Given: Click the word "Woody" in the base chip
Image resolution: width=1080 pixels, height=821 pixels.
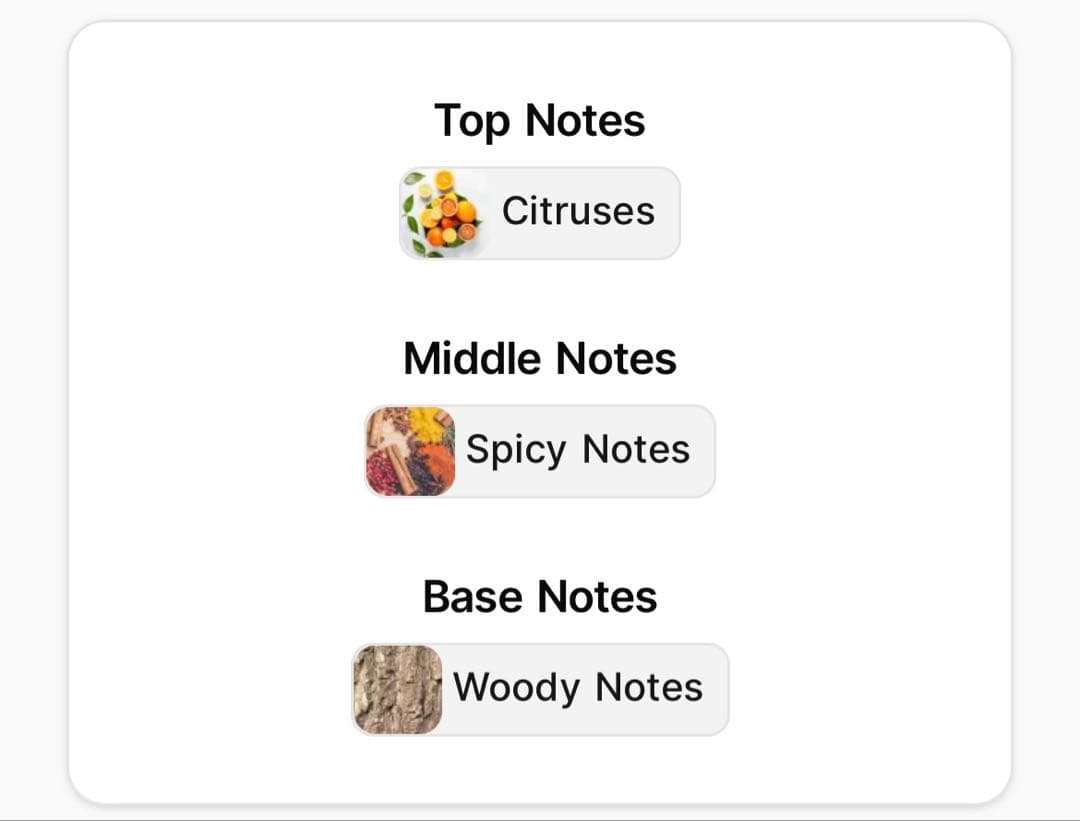Looking at the screenshot, I should pyautogui.click(x=517, y=688).
